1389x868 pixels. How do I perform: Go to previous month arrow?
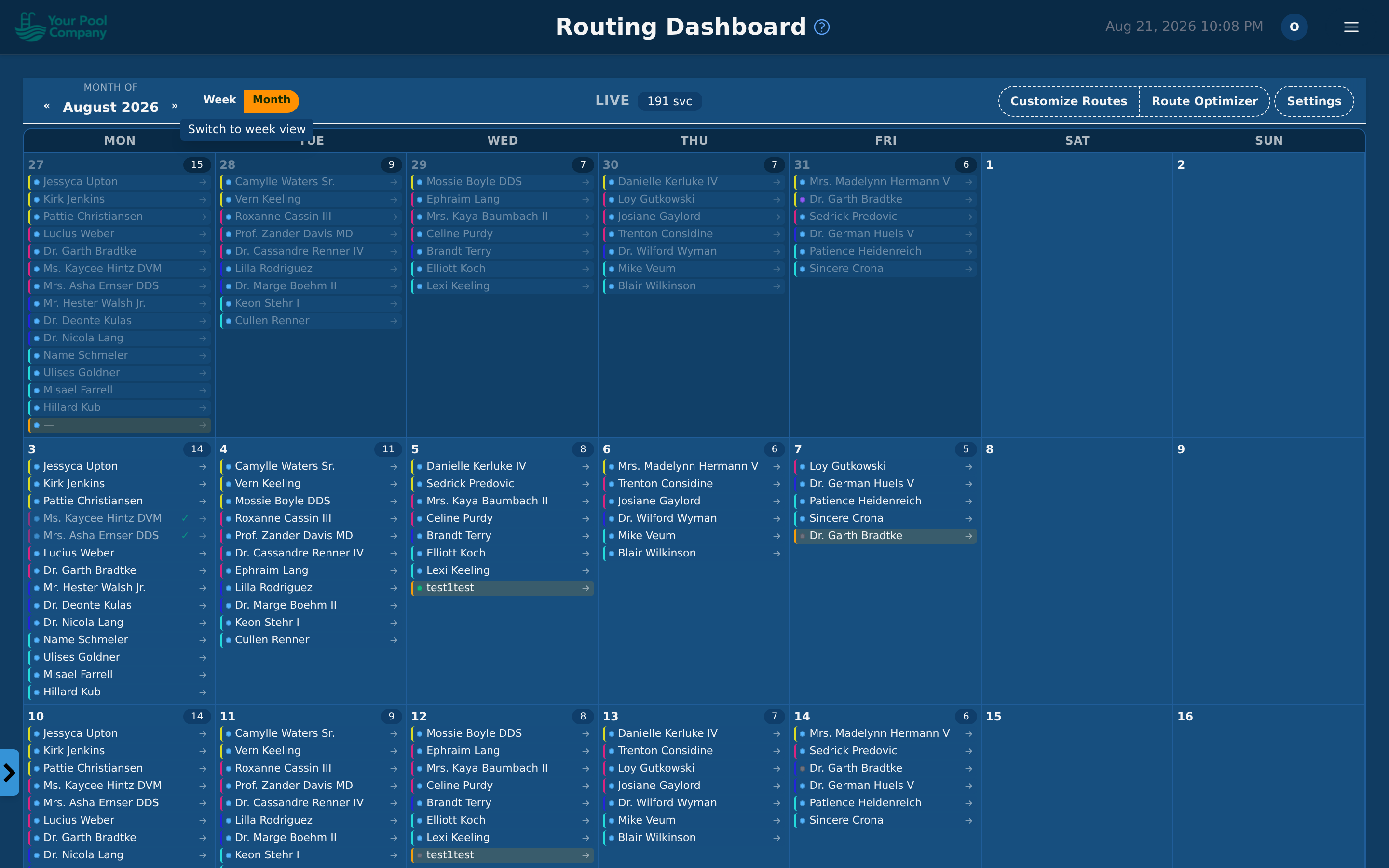coord(46,106)
